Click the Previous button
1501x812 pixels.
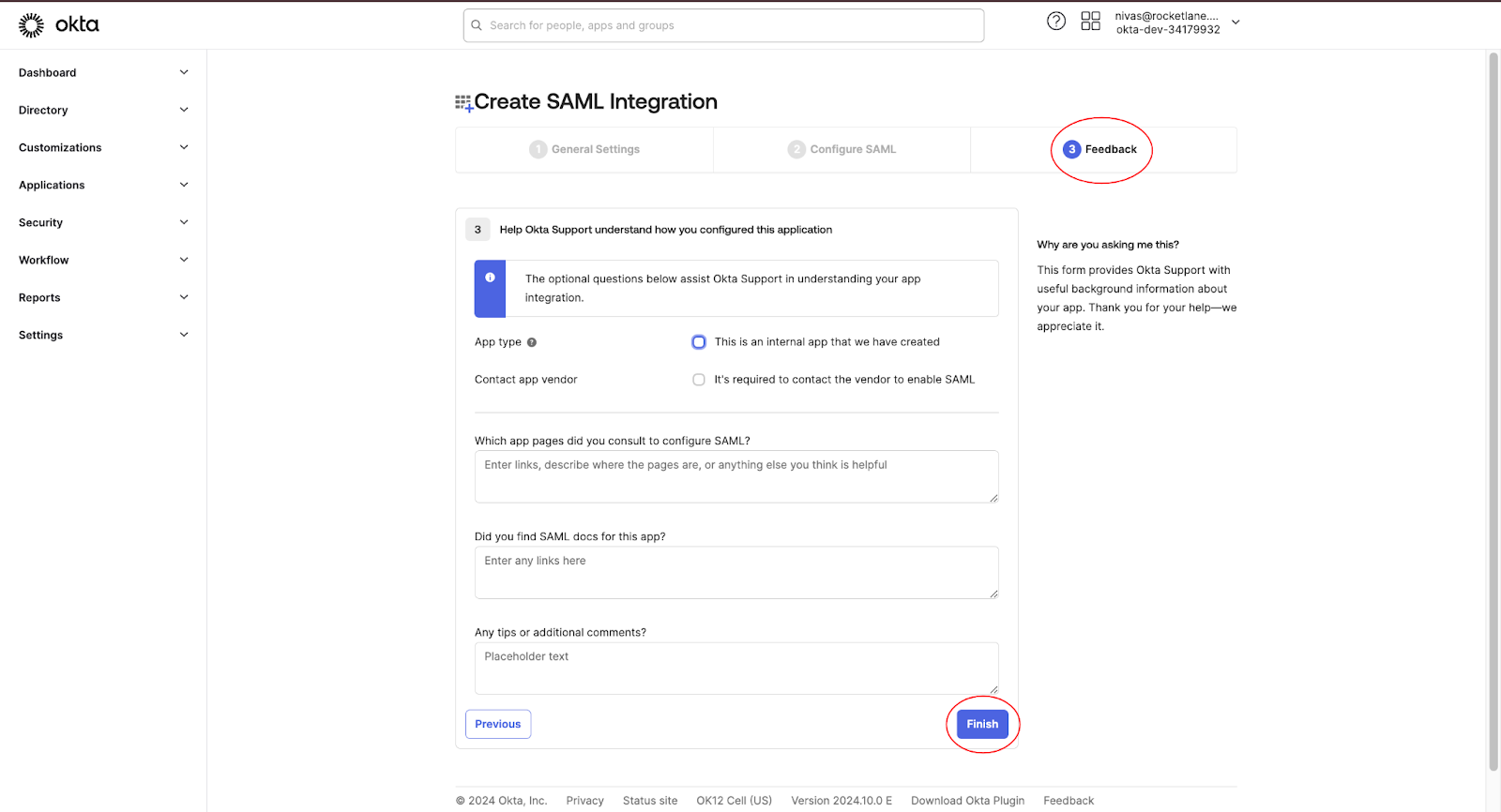coord(498,724)
